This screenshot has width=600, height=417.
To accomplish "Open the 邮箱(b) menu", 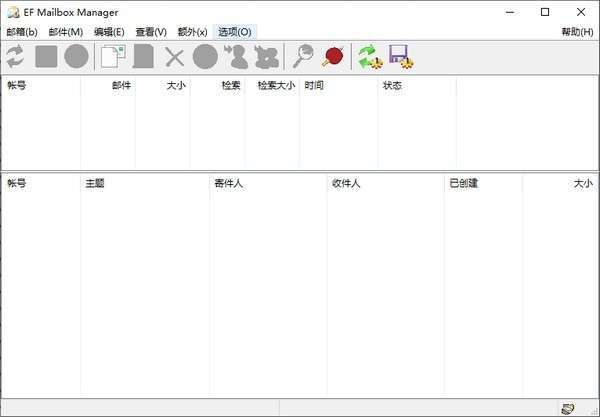I will coord(22,32).
